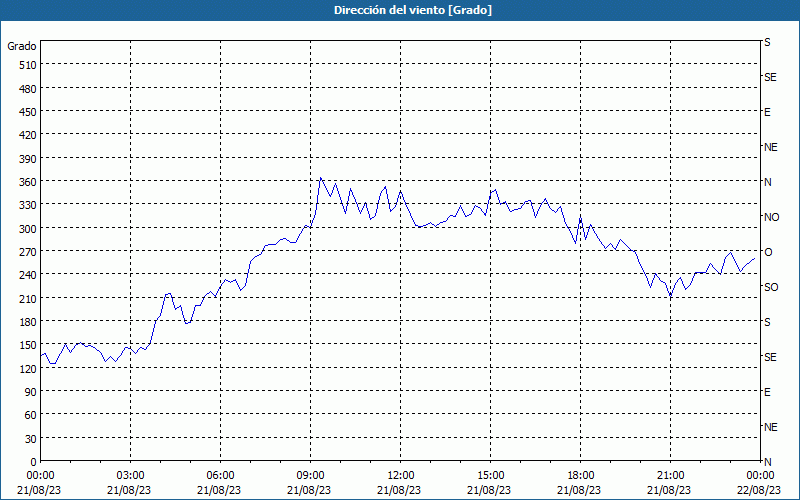The width and height of the screenshot is (800, 500).
Task: Click the 60 label on left axis
Action: [x=31, y=415]
